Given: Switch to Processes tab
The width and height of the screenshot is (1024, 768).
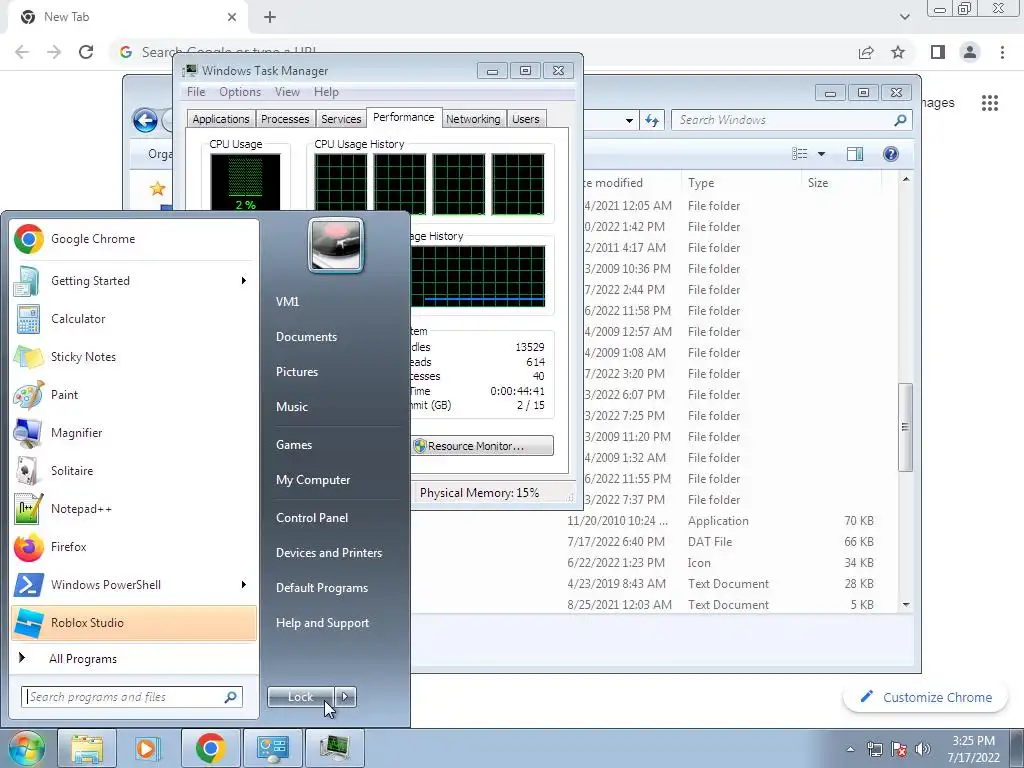Looking at the screenshot, I should (285, 119).
